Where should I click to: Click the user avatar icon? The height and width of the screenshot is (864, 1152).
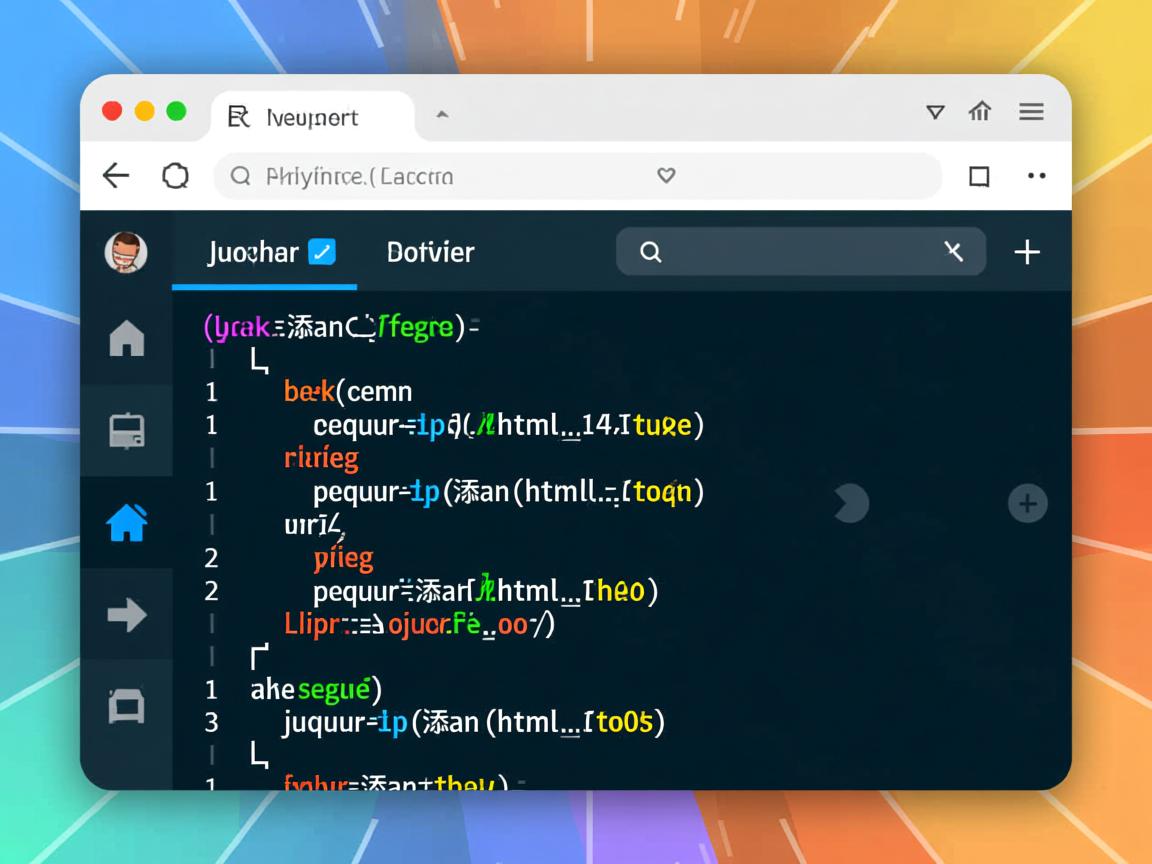126,252
